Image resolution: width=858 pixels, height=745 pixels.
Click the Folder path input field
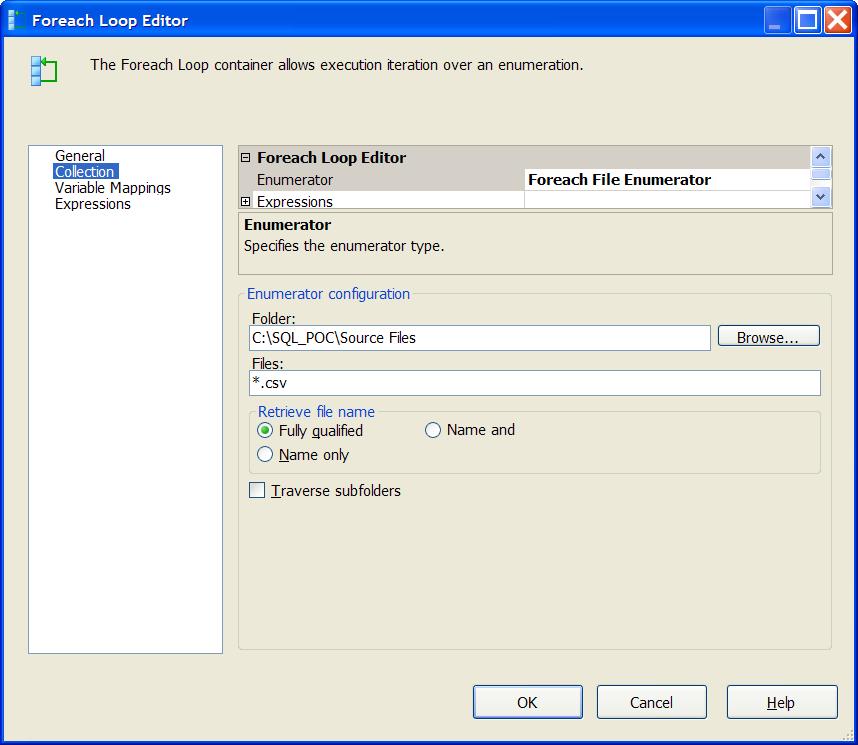point(479,338)
